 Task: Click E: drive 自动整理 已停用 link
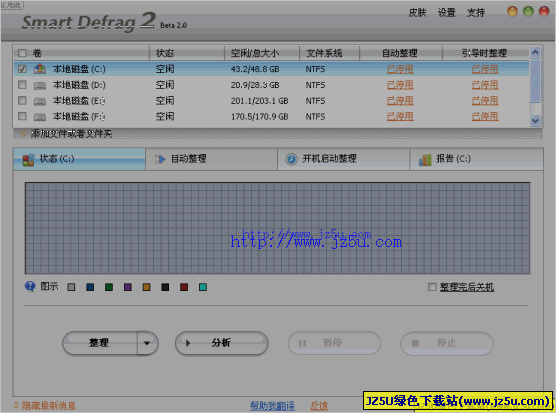pyautogui.click(x=400, y=101)
